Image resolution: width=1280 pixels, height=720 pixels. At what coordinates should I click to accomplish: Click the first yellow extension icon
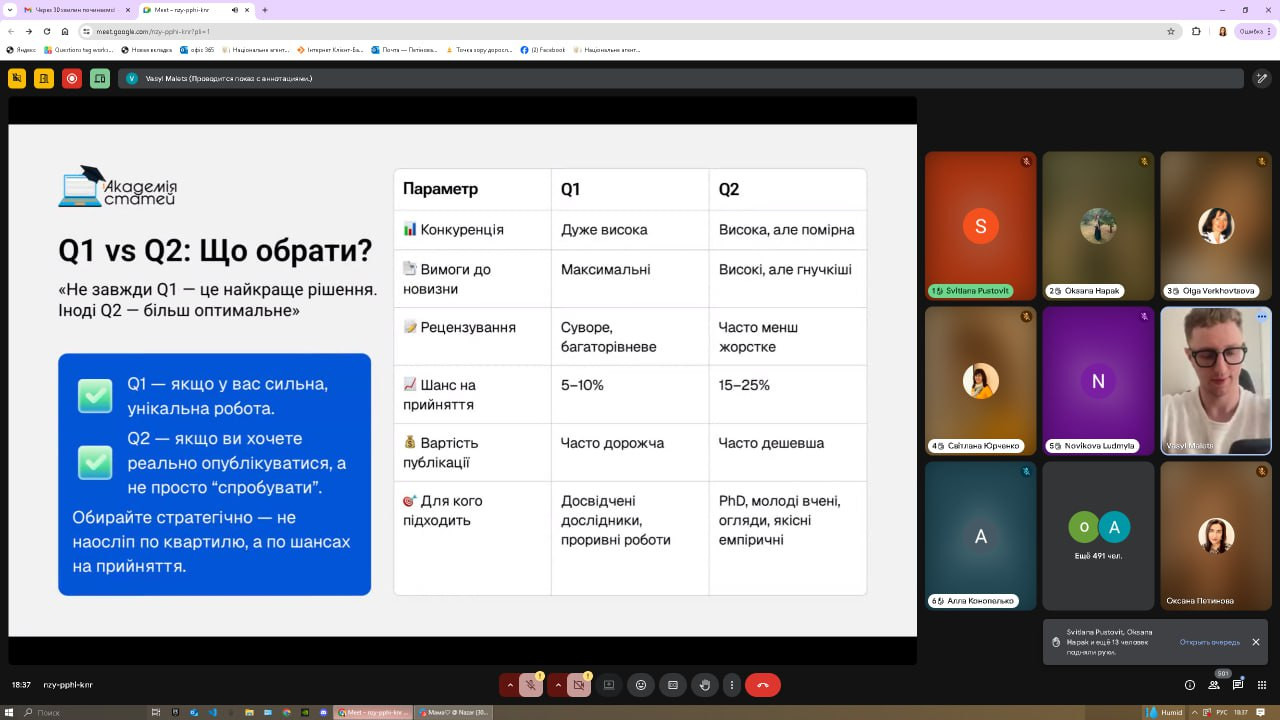point(17,78)
